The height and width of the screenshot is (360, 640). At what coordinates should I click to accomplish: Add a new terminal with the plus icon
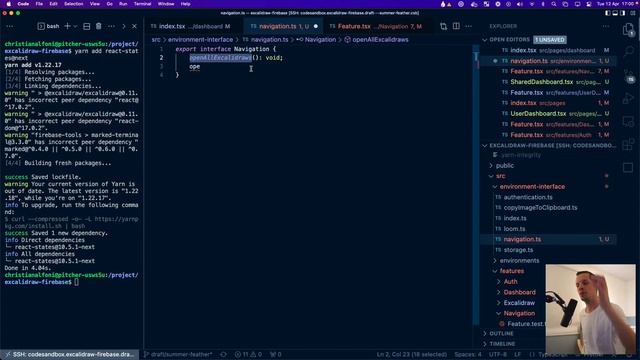point(67,26)
